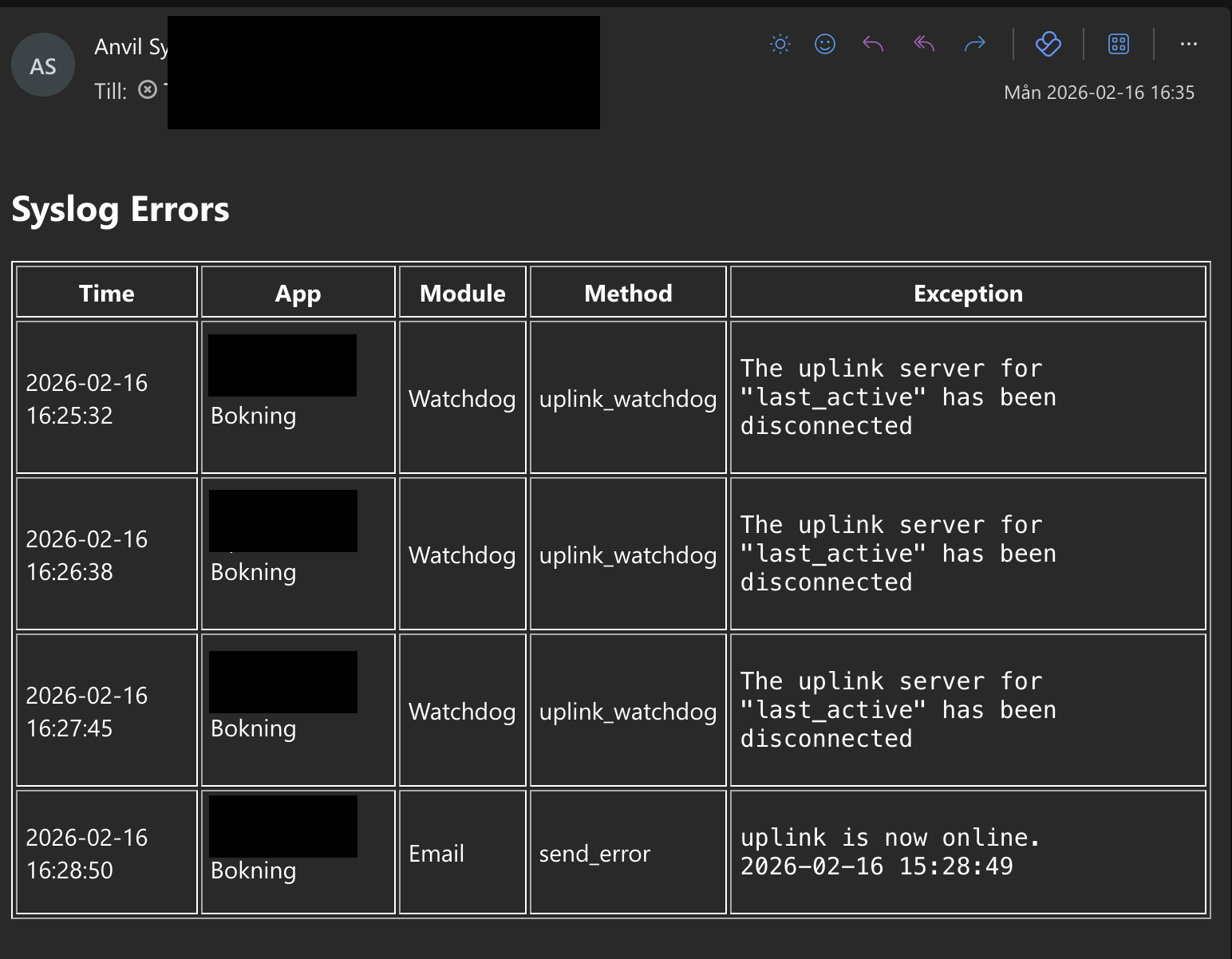Select the Exception column header
The height and width of the screenshot is (959, 1232).
click(x=967, y=294)
